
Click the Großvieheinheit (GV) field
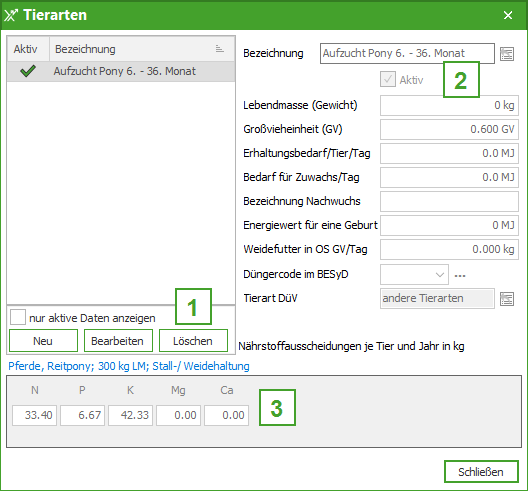(x=449, y=129)
